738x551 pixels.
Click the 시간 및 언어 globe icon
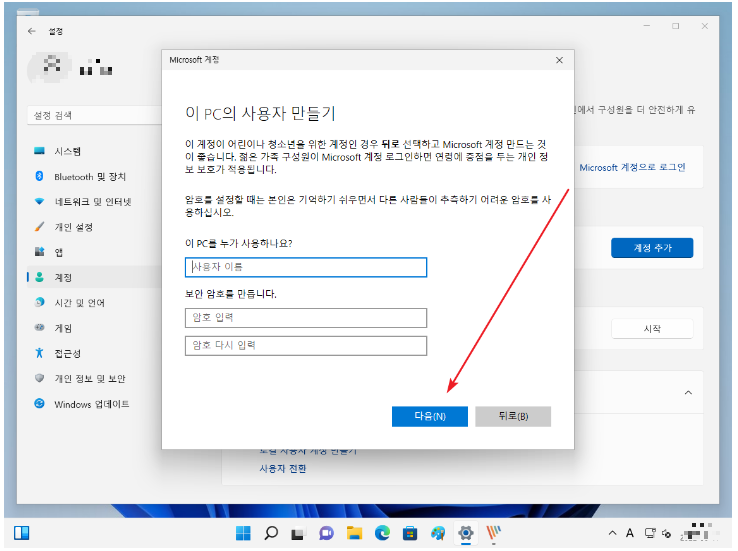coord(40,302)
